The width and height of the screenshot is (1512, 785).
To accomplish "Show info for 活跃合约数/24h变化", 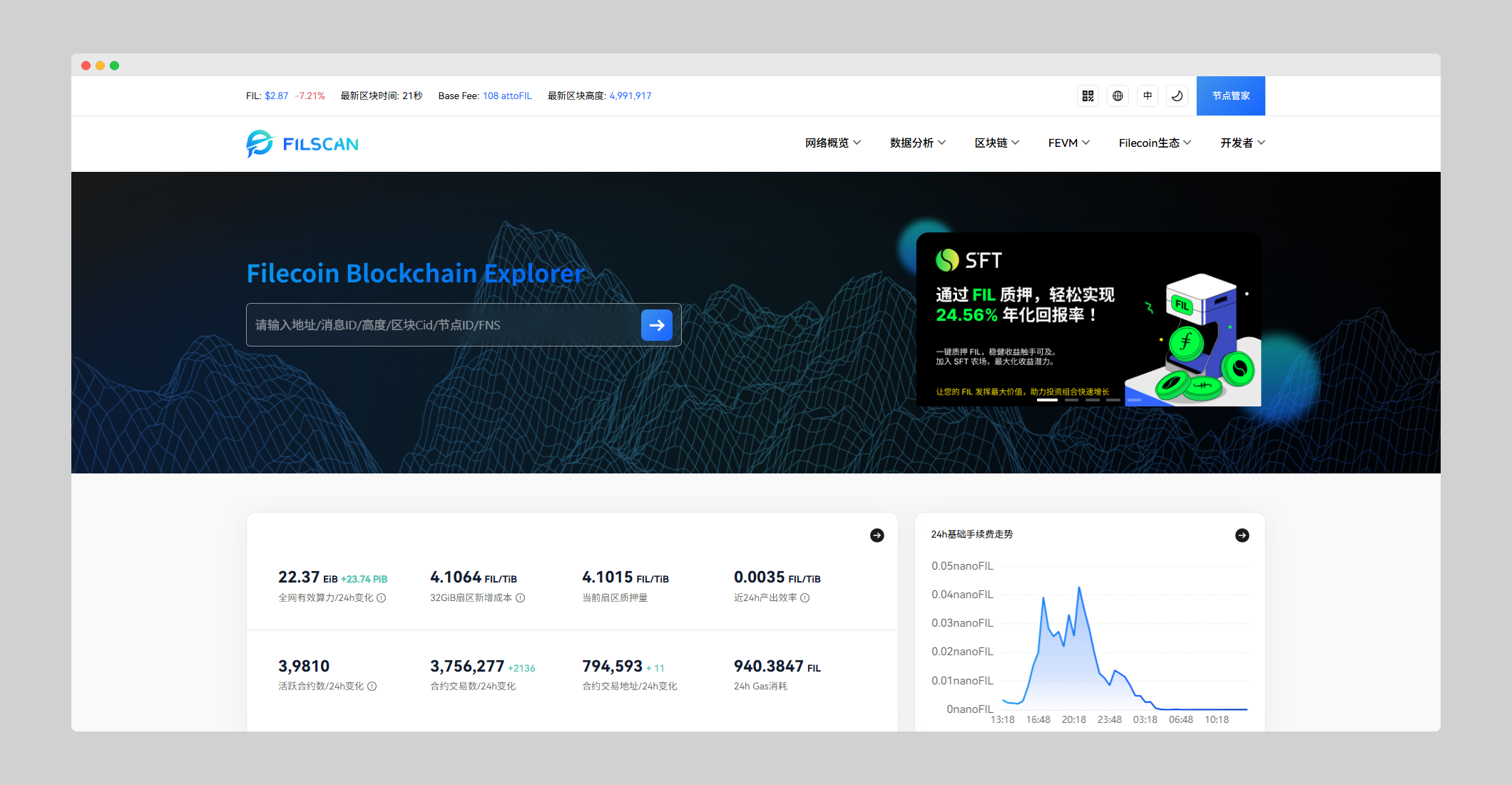I will coord(372,687).
